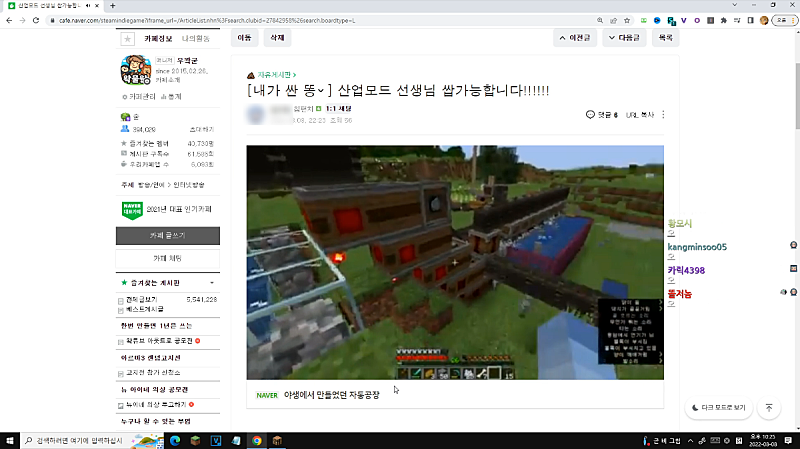Viewport: 800px width, 449px height.
Task: Open the extensions puzzle icon
Action: pos(723,20)
